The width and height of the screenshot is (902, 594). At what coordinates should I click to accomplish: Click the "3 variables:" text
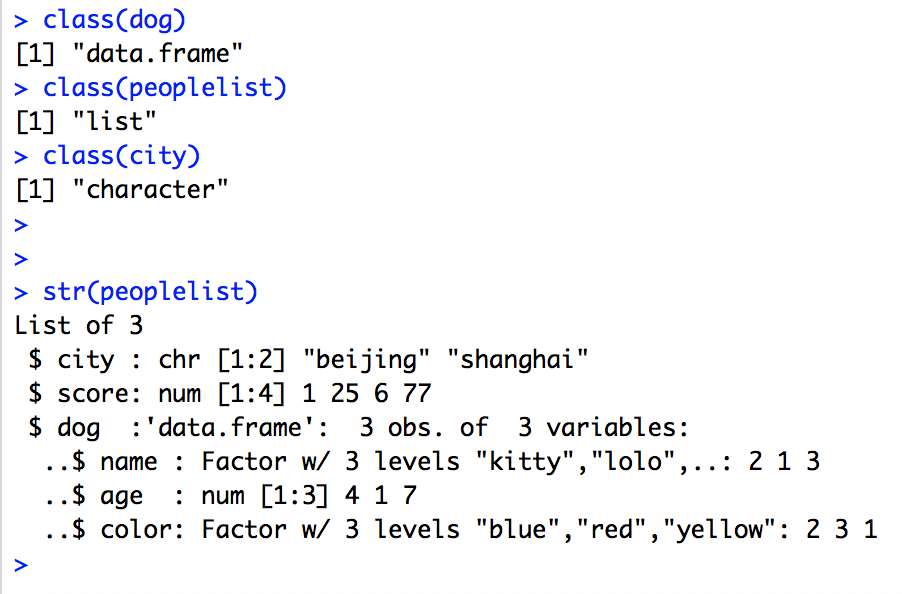(604, 428)
